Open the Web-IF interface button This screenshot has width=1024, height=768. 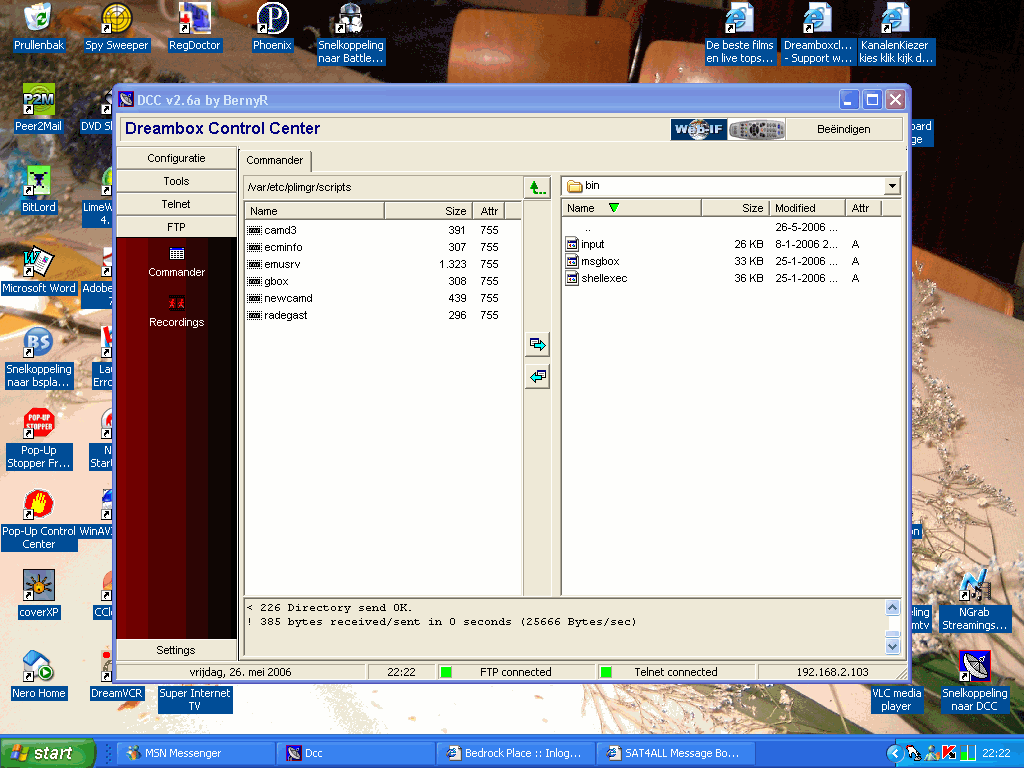tap(699, 129)
